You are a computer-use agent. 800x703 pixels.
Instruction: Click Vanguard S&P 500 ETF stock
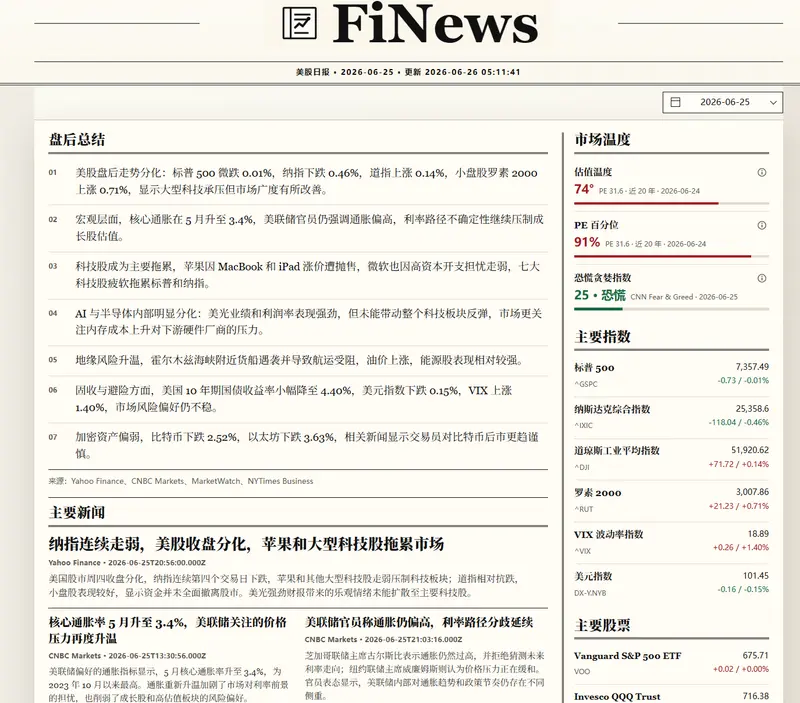pos(671,663)
